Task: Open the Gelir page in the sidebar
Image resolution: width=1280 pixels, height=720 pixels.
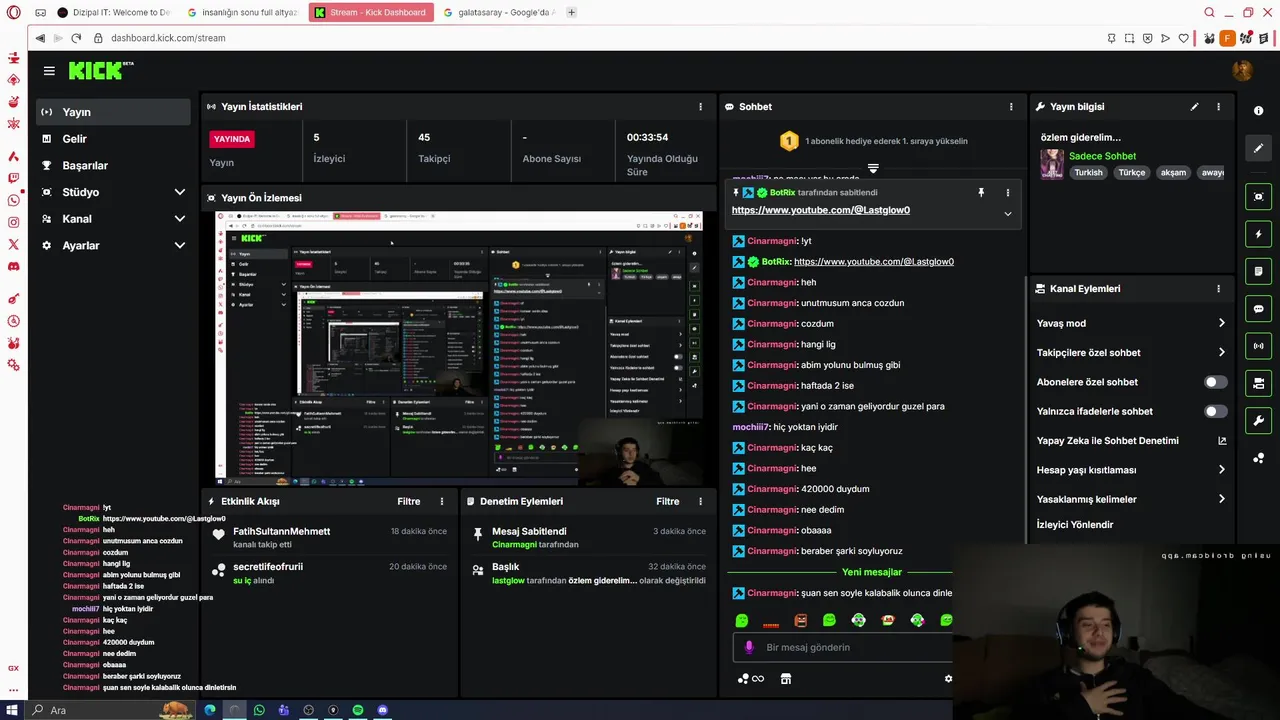Action: pyautogui.click(x=113, y=139)
